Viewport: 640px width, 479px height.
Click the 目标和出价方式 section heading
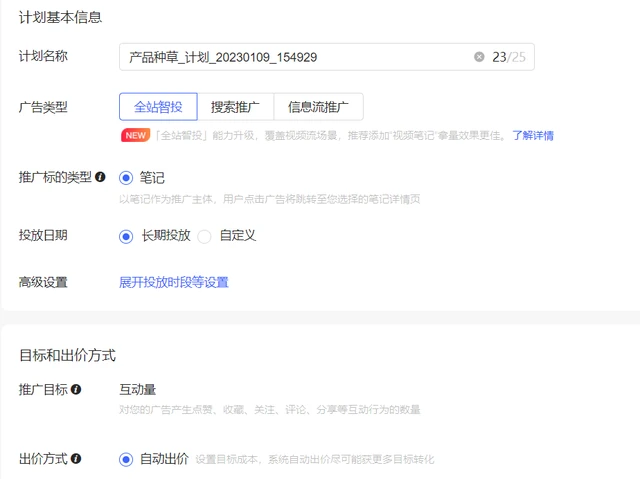tap(67, 355)
